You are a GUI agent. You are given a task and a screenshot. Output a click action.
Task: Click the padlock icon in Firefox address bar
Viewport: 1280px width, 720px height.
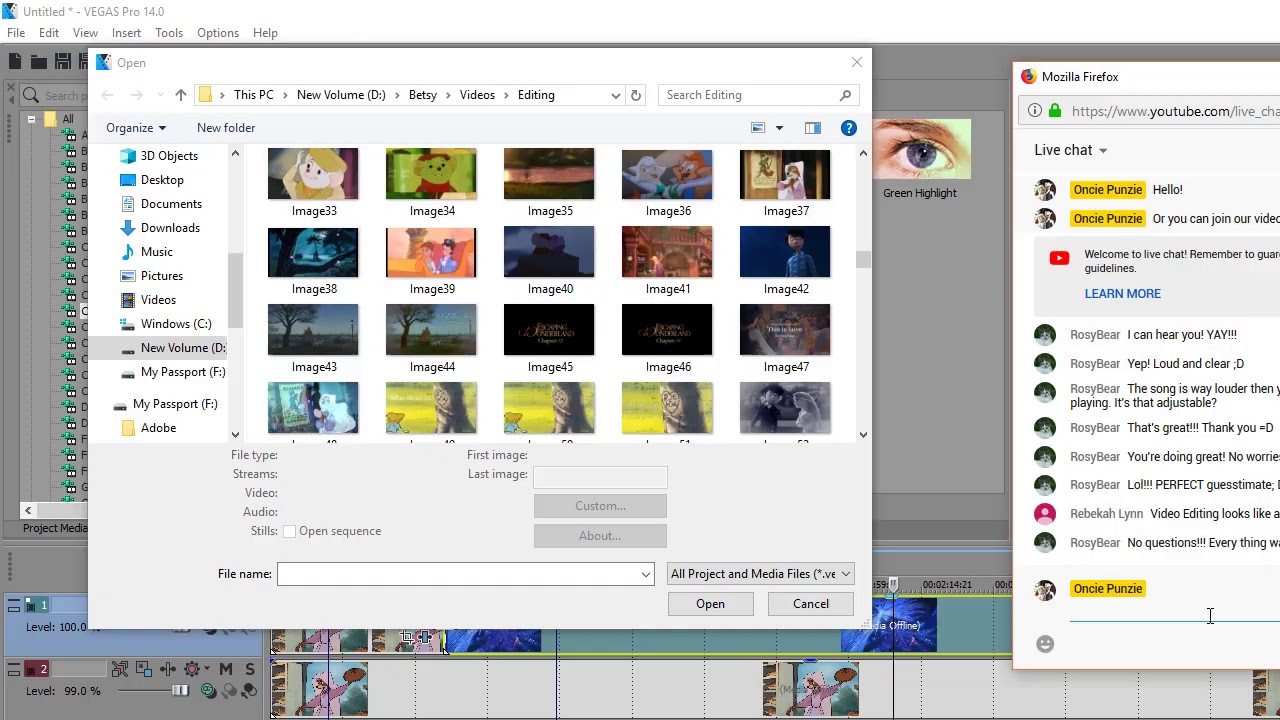[x=1054, y=111]
